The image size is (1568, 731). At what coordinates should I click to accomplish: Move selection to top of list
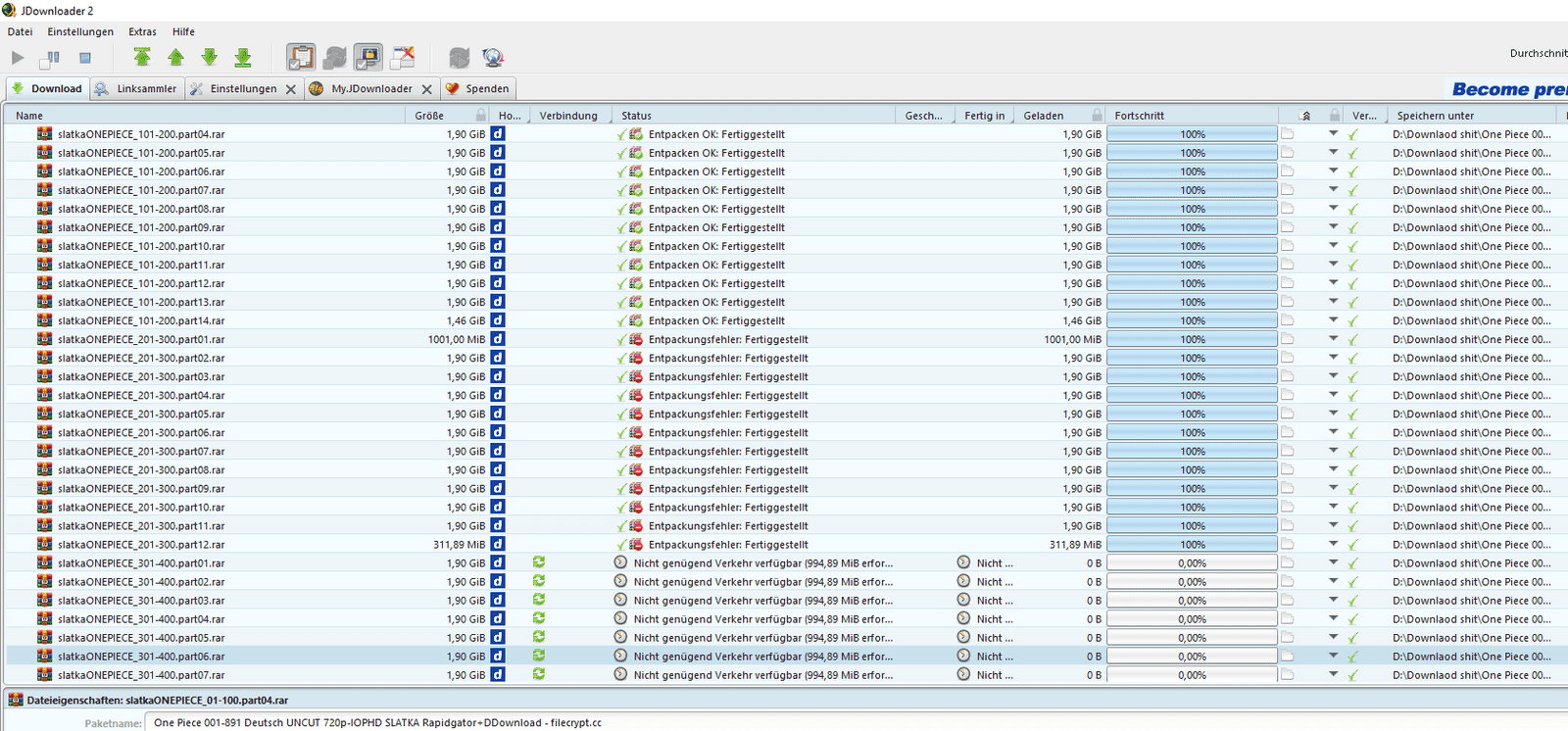click(142, 57)
